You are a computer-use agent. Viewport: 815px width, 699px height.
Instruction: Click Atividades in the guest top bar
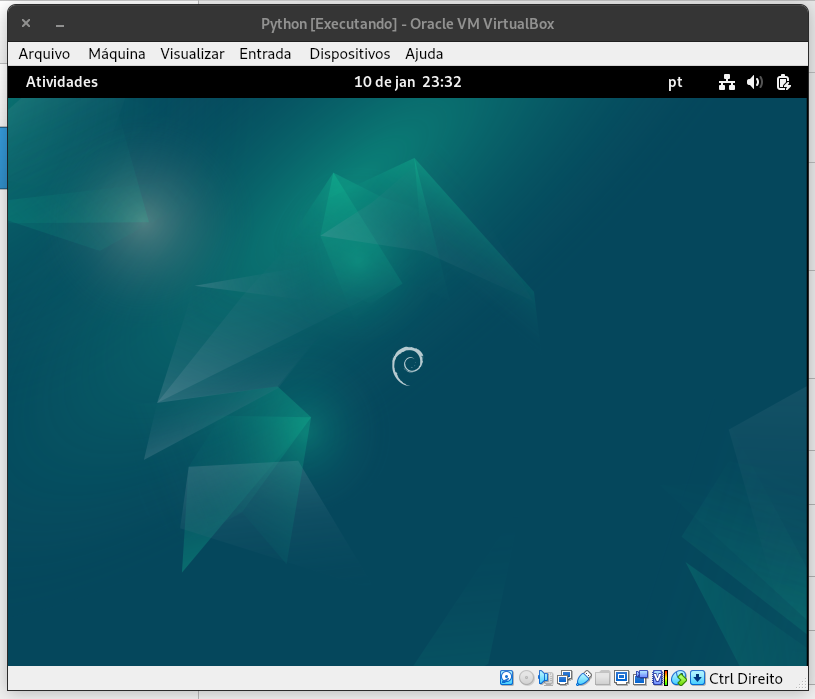pyautogui.click(x=62, y=82)
